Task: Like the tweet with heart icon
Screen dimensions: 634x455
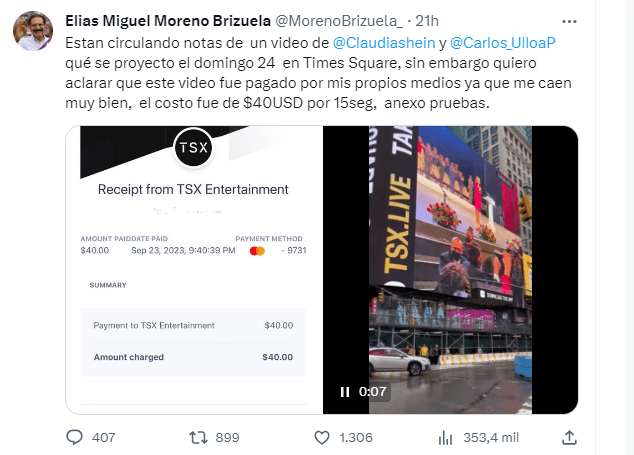Action: [x=322, y=438]
